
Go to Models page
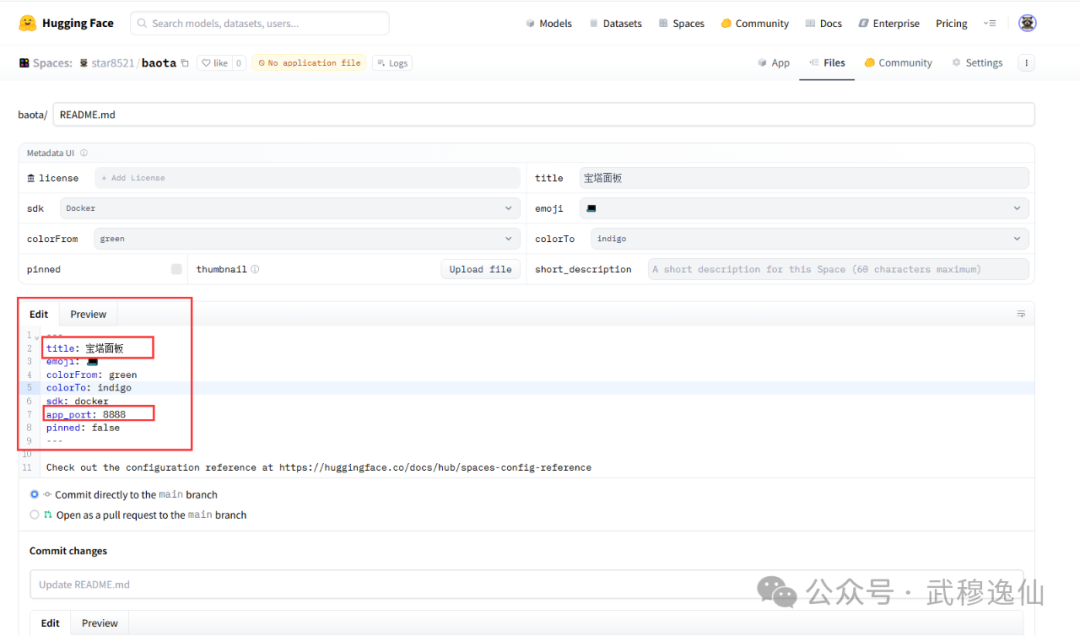click(x=548, y=23)
